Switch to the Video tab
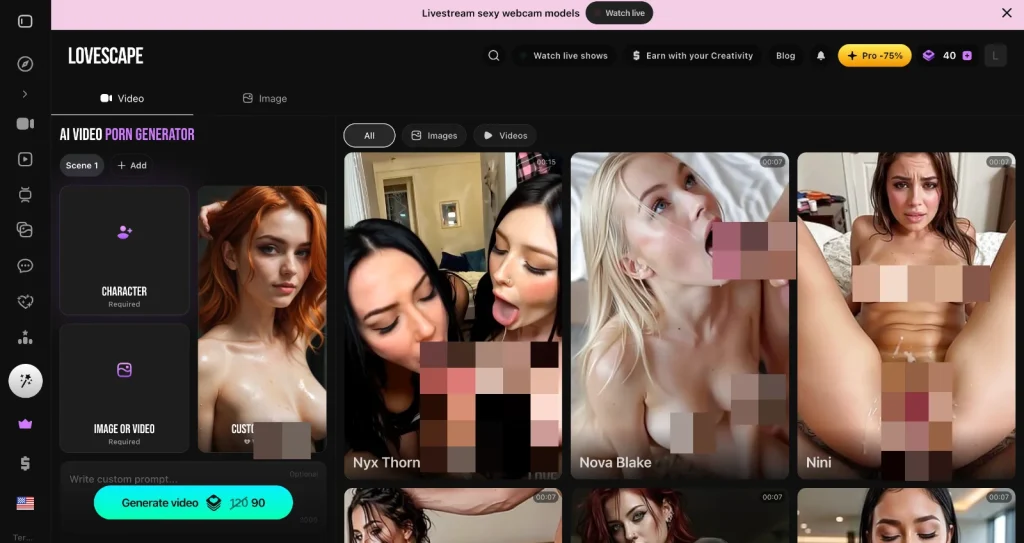The height and width of the screenshot is (543, 1024). pyautogui.click(x=122, y=99)
